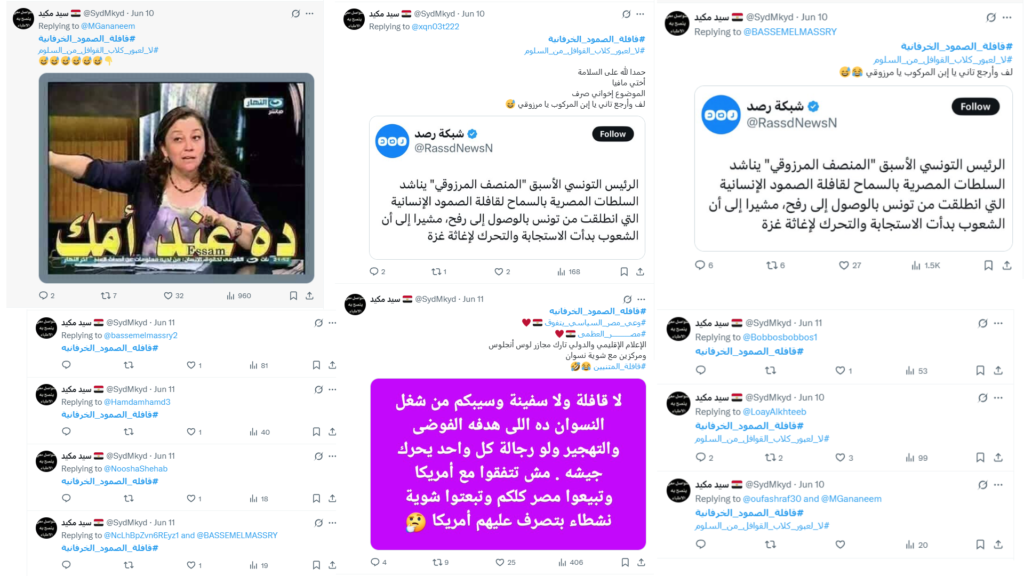Like the tweet with 32 likes

(168, 296)
